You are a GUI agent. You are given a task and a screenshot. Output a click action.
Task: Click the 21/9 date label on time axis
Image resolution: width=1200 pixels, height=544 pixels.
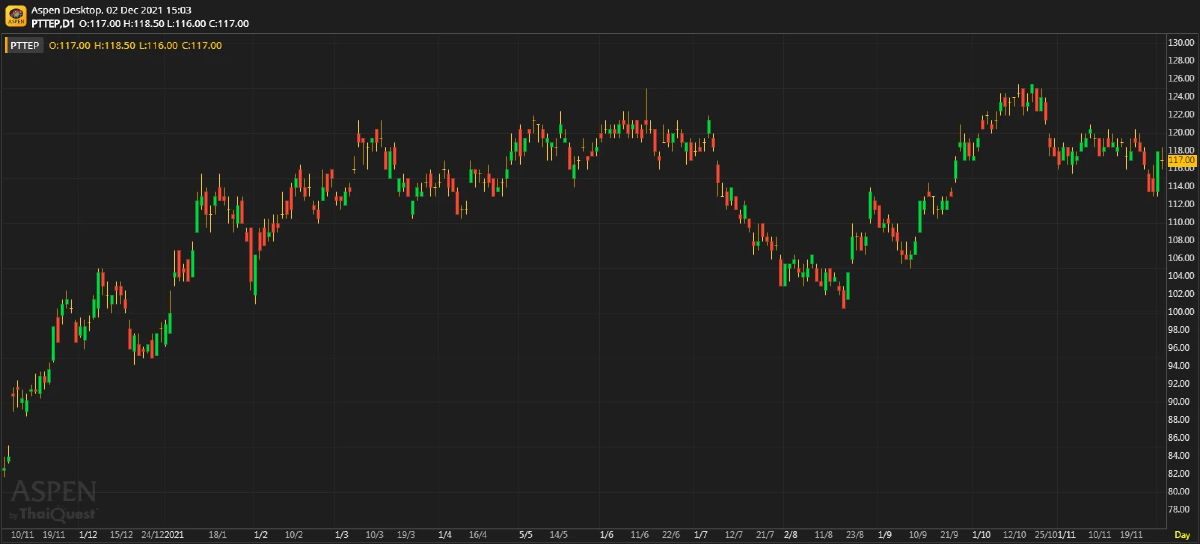[950, 535]
